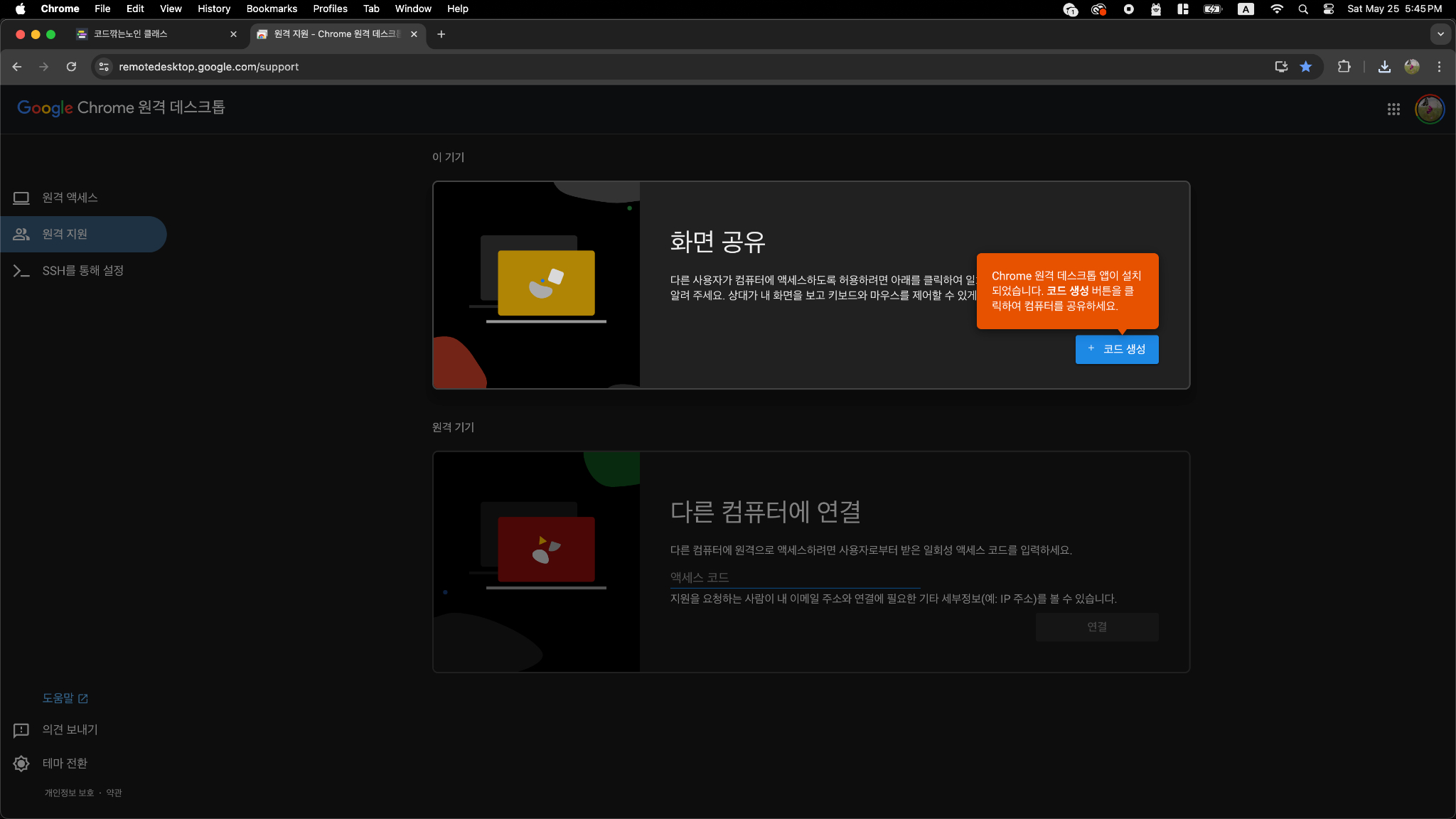Open the Google account avatar
This screenshot has height=819, width=1456.
(1429, 109)
